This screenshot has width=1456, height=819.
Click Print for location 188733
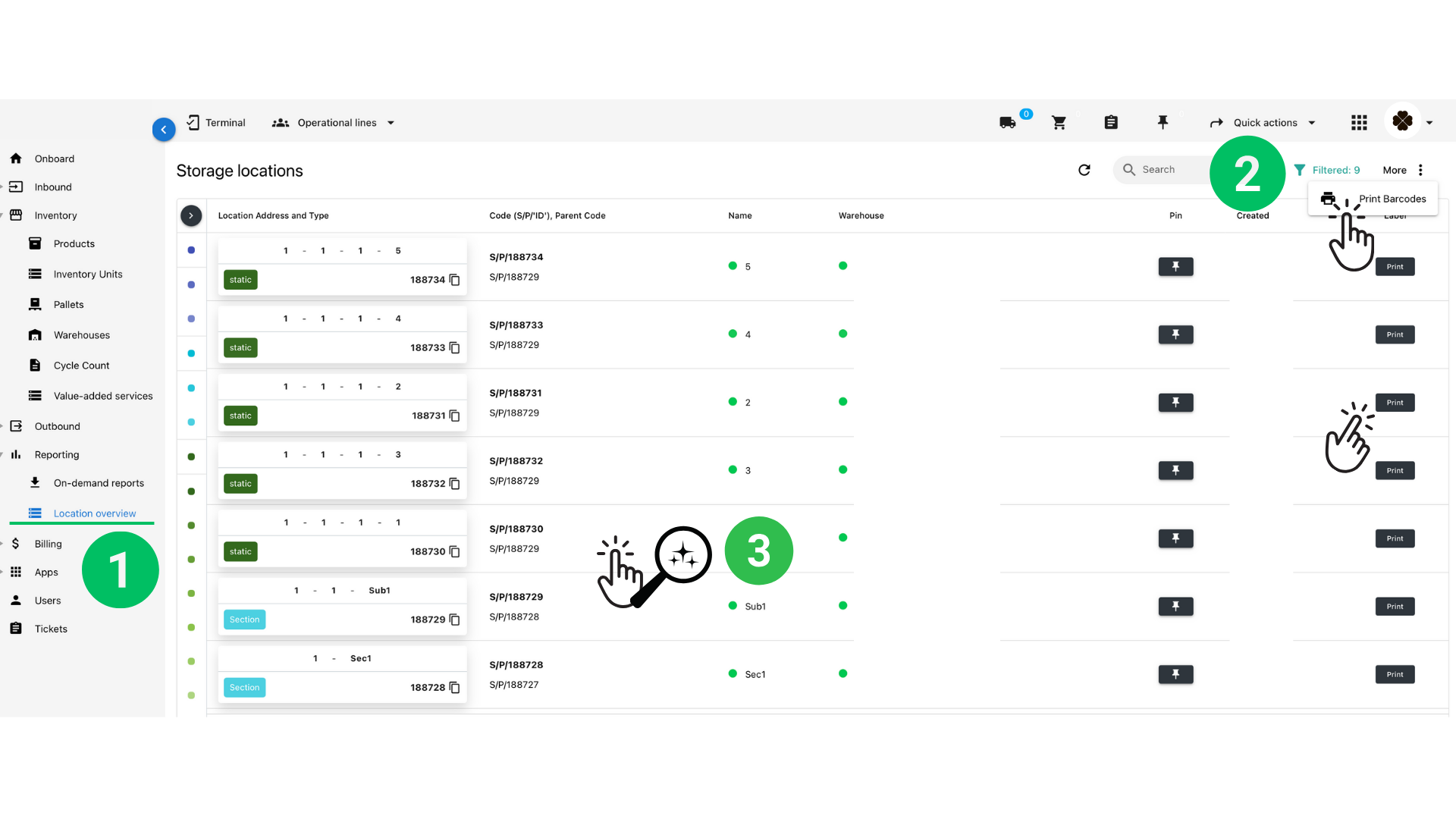click(x=1395, y=334)
